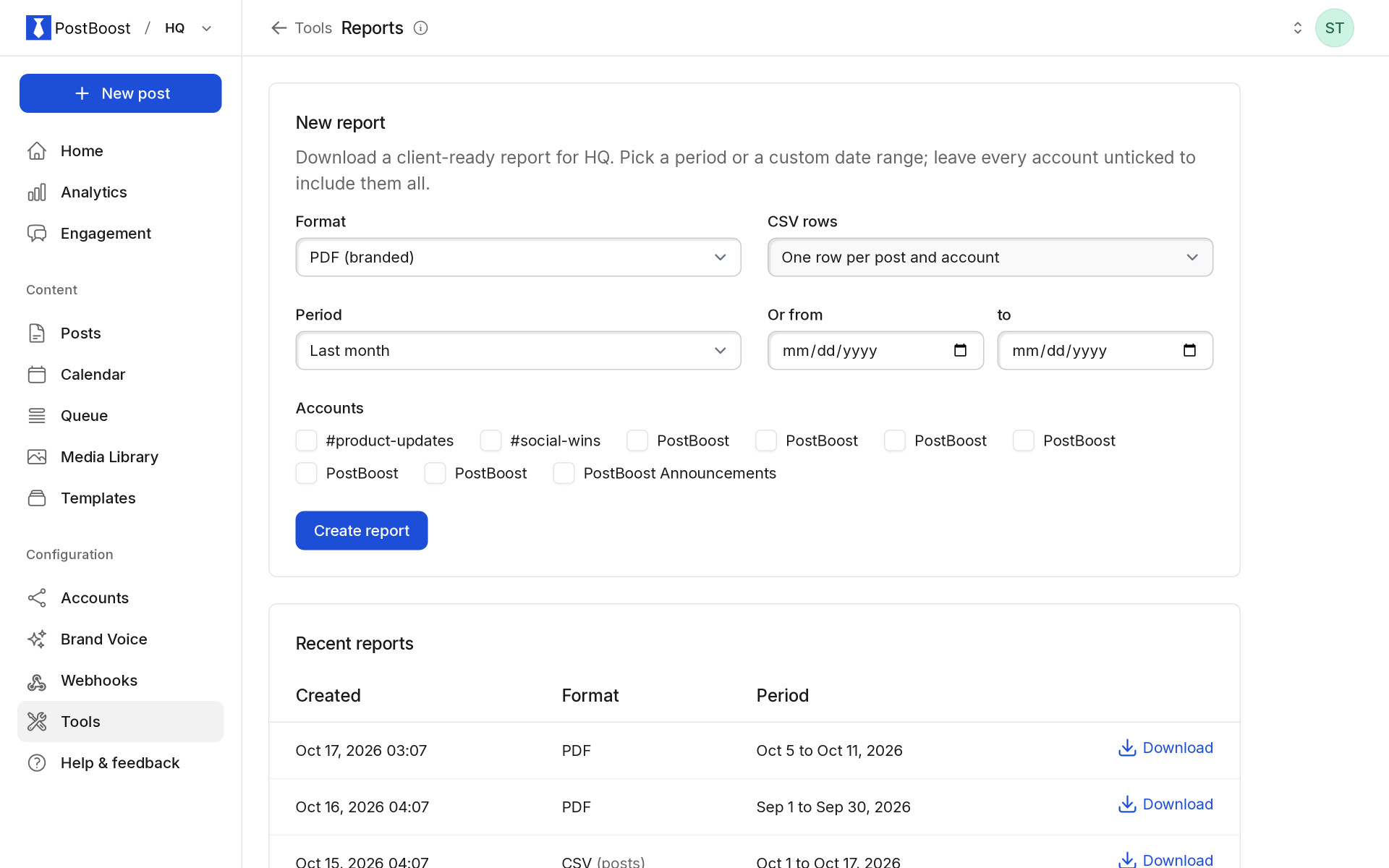Viewport: 1389px width, 868px height.
Task: Click the Media Library image icon
Action: [x=37, y=456]
